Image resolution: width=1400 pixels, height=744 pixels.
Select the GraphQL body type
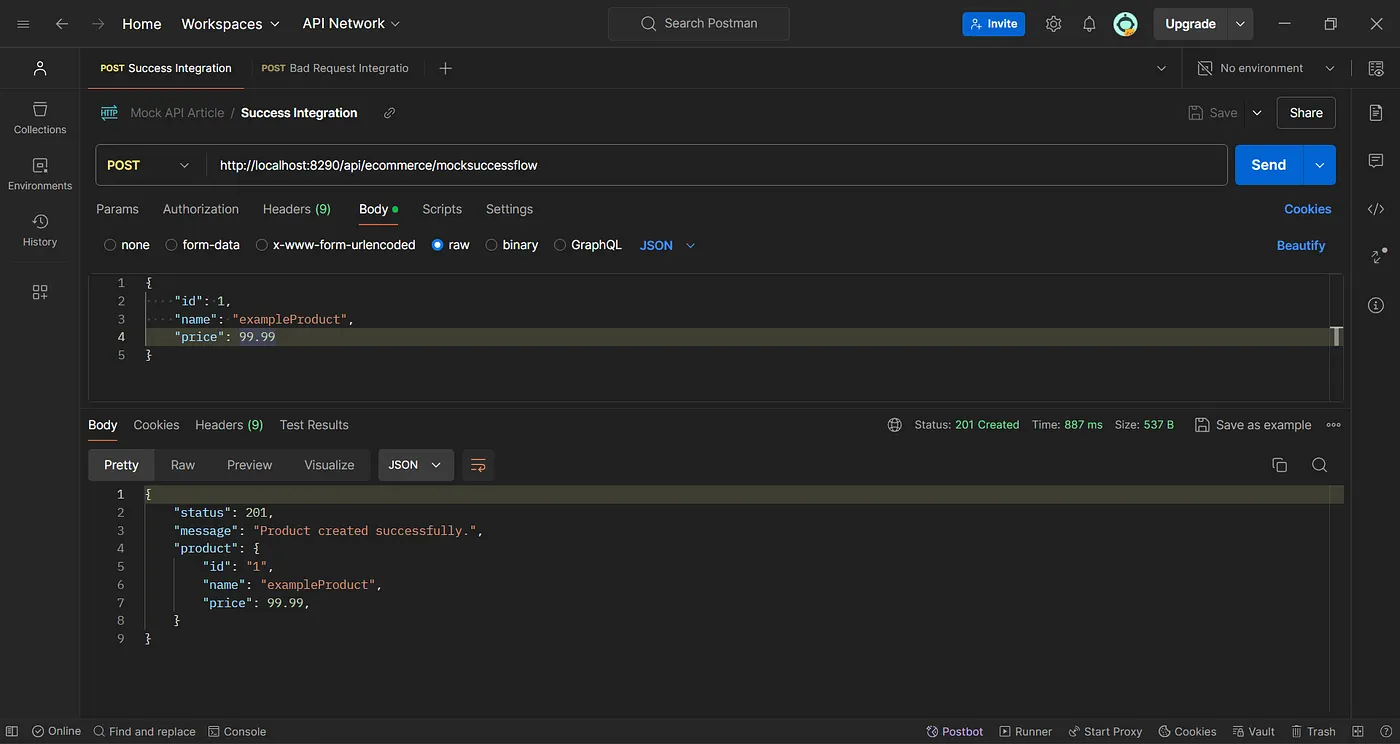(x=560, y=245)
